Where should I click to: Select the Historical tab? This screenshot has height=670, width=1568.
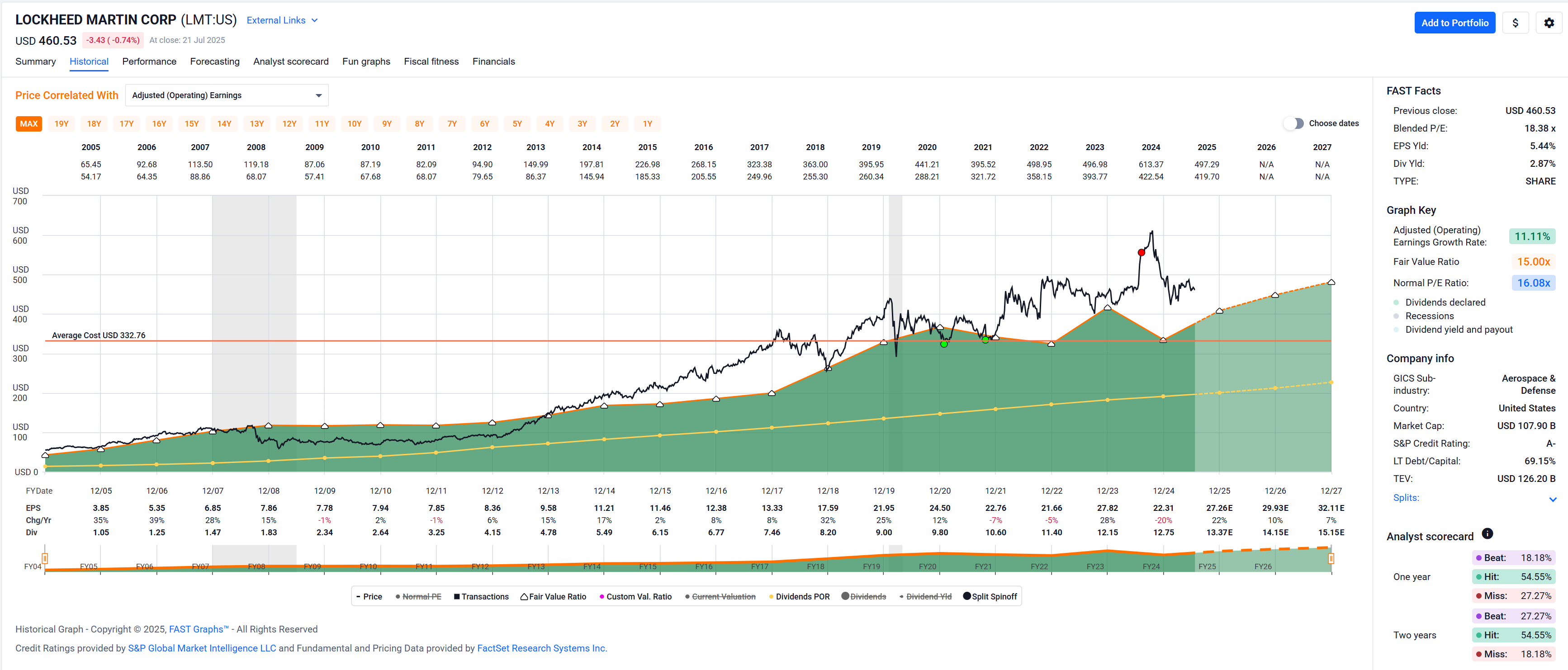(x=89, y=61)
